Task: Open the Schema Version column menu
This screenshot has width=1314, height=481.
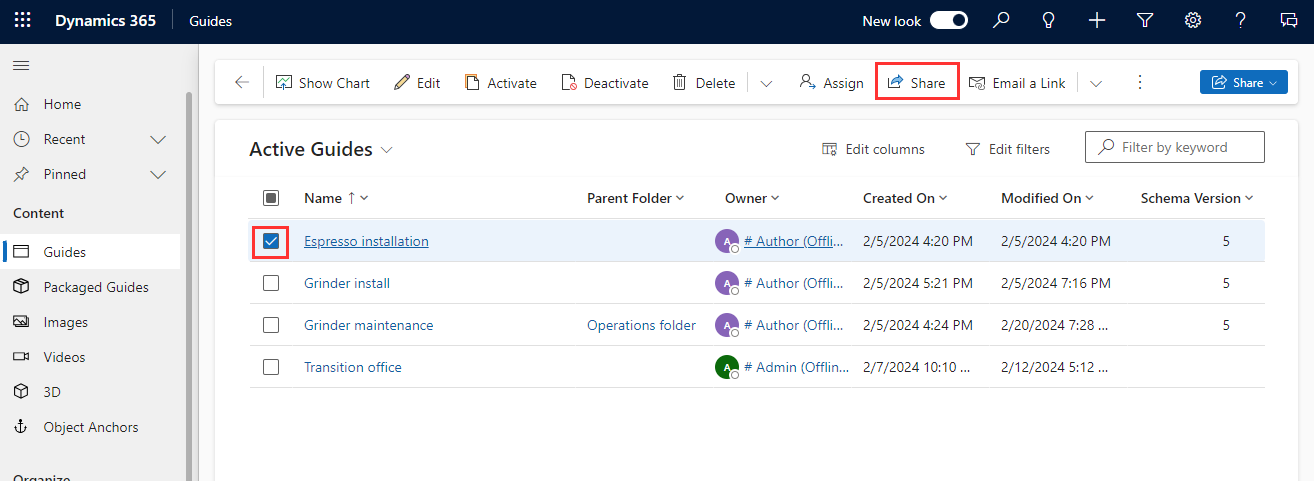Action: (x=1197, y=198)
